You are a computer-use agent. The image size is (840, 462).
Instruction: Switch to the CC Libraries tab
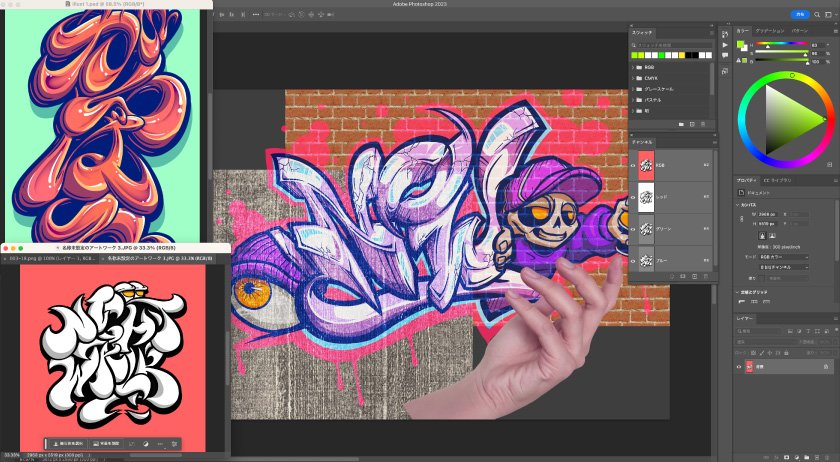point(777,181)
